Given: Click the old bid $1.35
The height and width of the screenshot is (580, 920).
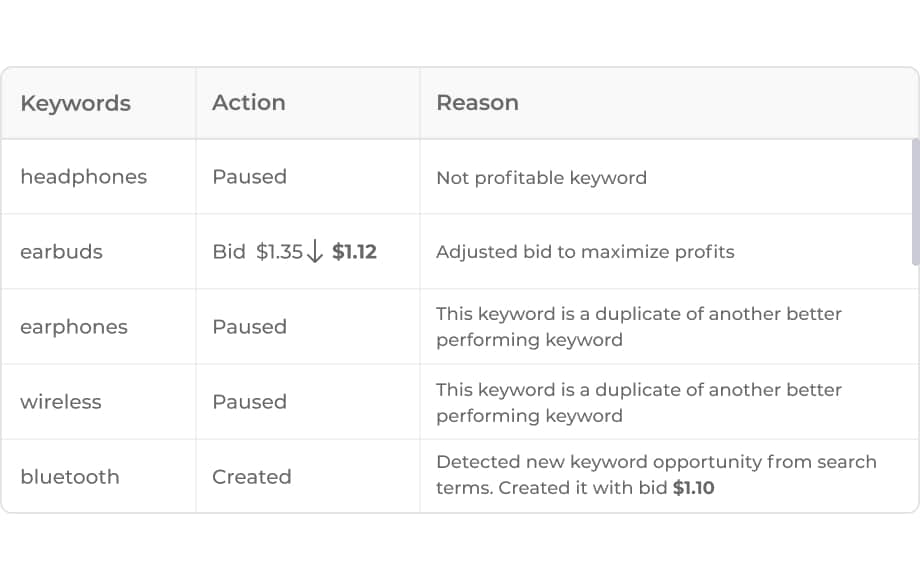Looking at the screenshot, I should pyautogui.click(x=279, y=252).
